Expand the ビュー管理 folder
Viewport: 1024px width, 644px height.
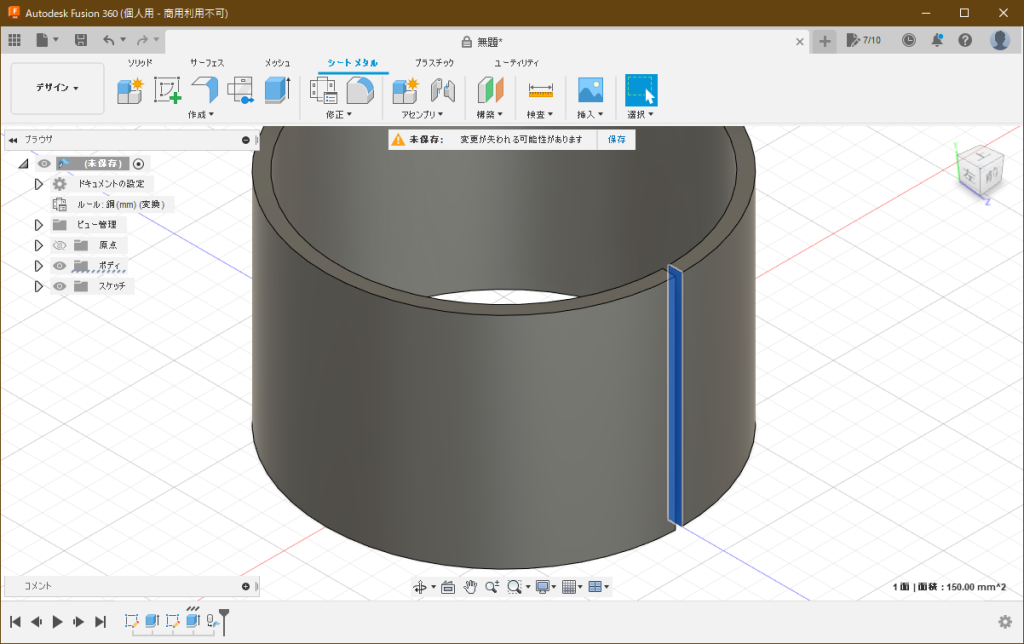[39, 225]
